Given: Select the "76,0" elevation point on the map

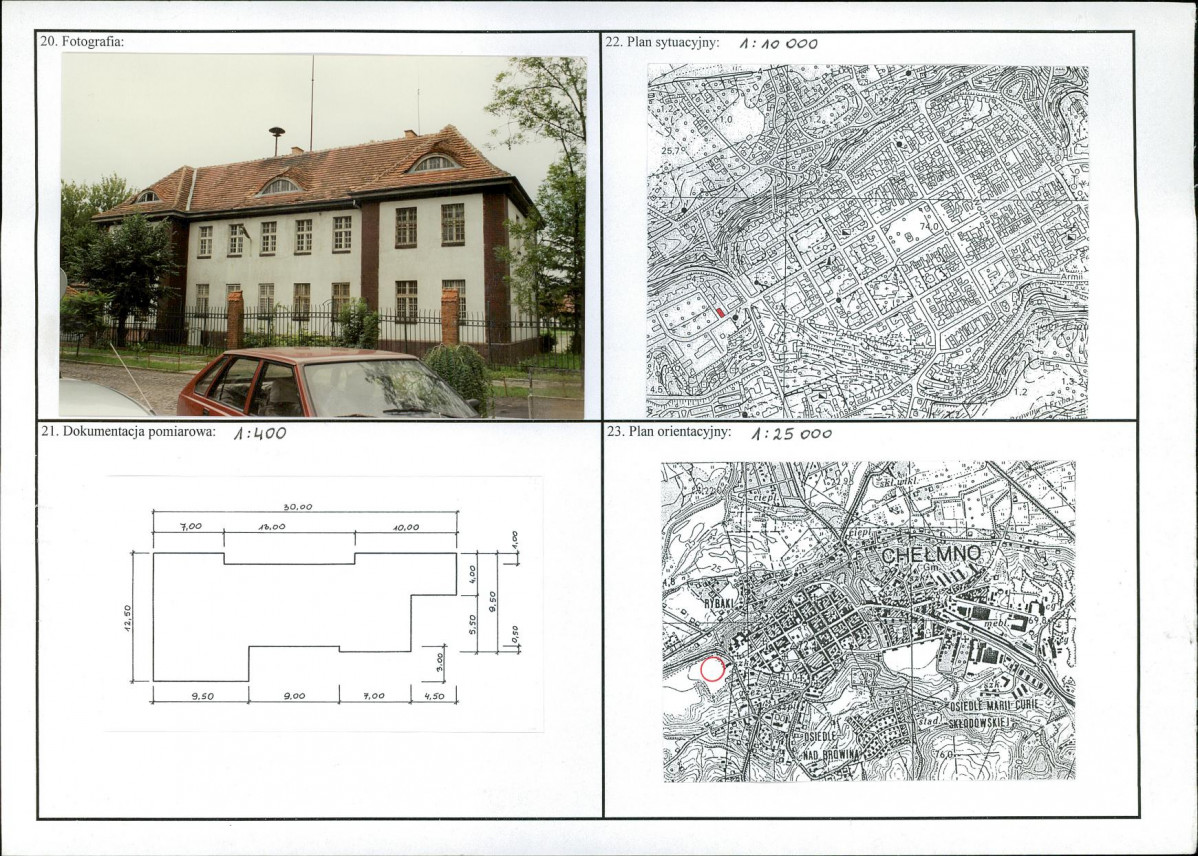Looking at the screenshot, I should pyautogui.click(x=946, y=754).
